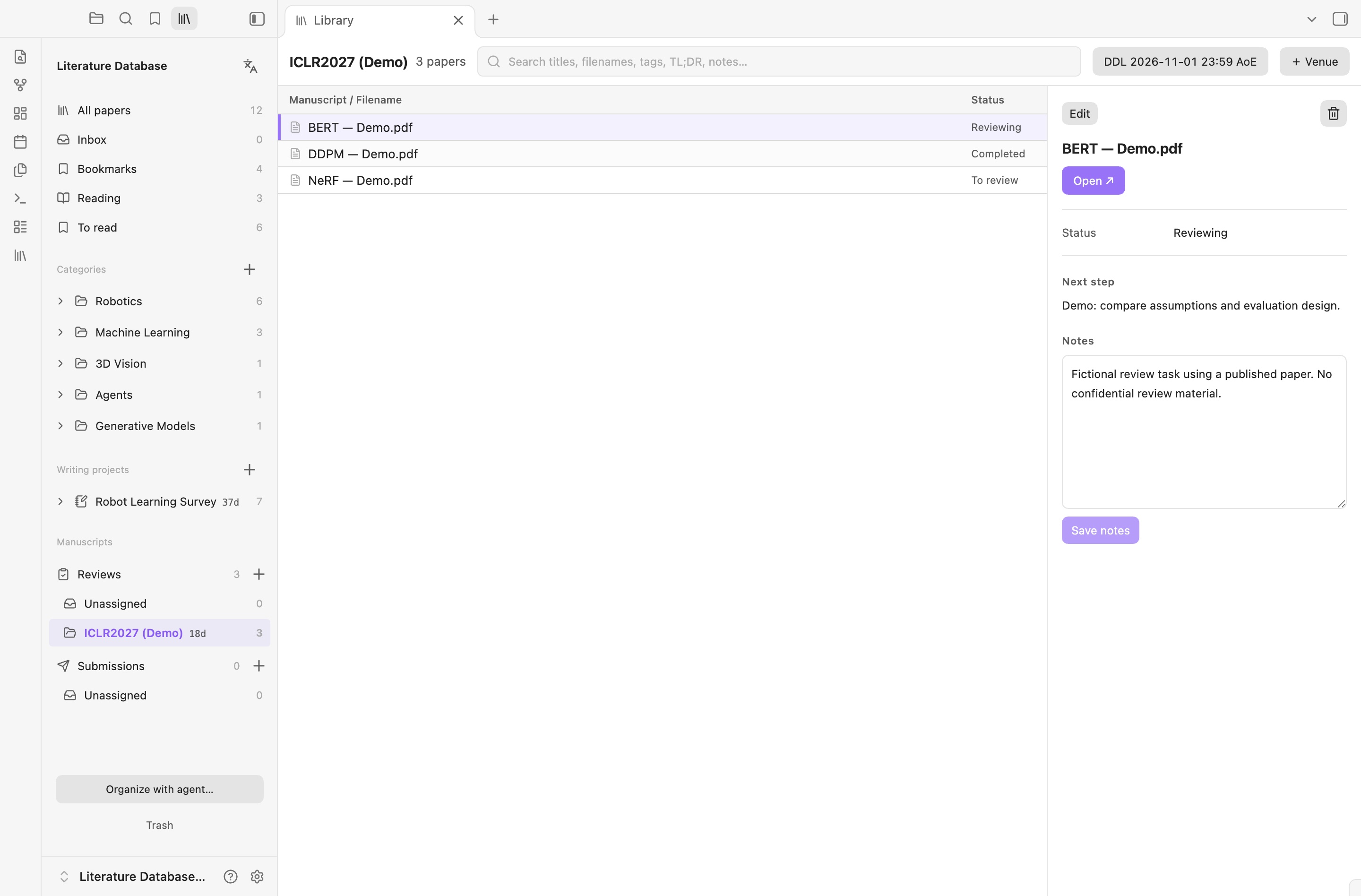Toggle the left sidebar panel icon
Viewport: 1361px width, 896px height.
(258, 19)
